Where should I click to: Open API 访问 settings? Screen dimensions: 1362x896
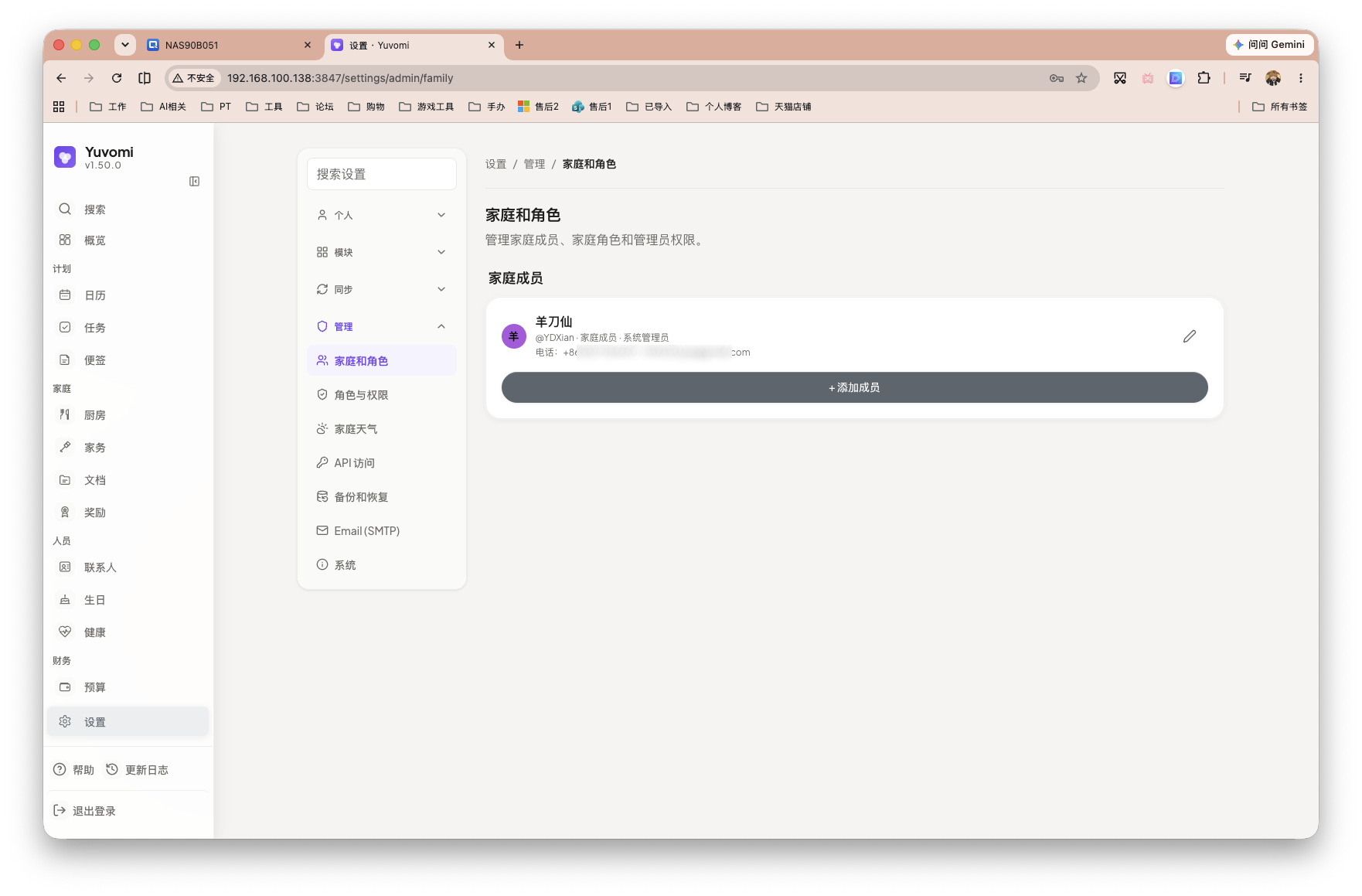[382, 463]
